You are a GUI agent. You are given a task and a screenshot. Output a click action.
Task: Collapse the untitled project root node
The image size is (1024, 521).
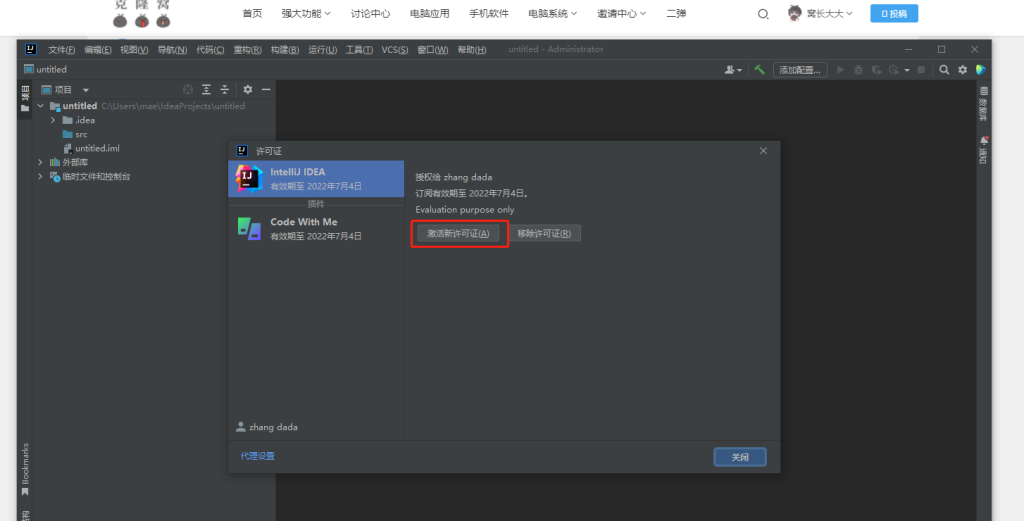tap(41, 106)
